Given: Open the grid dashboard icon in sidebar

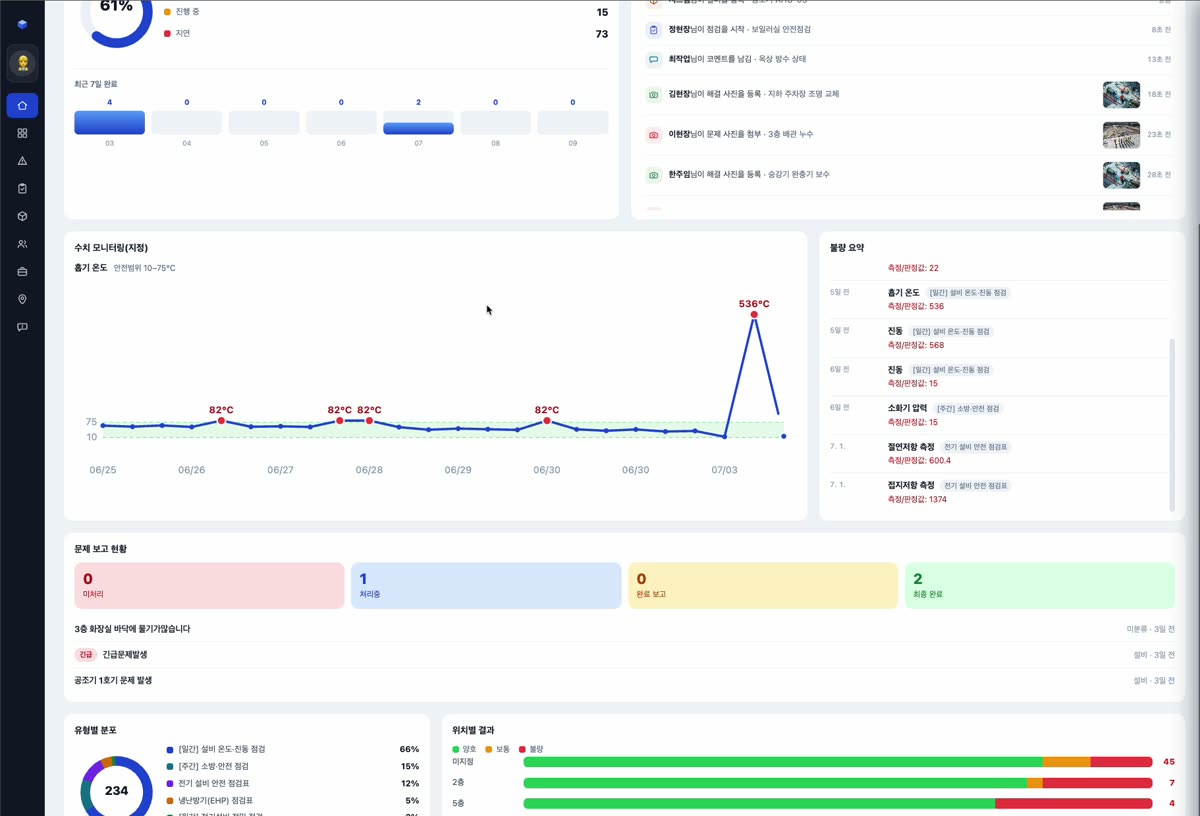Looking at the screenshot, I should point(22,133).
